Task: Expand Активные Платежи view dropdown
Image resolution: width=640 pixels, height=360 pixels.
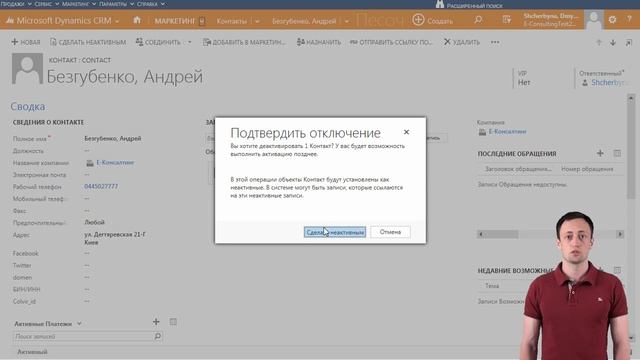Action: click(x=79, y=323)
